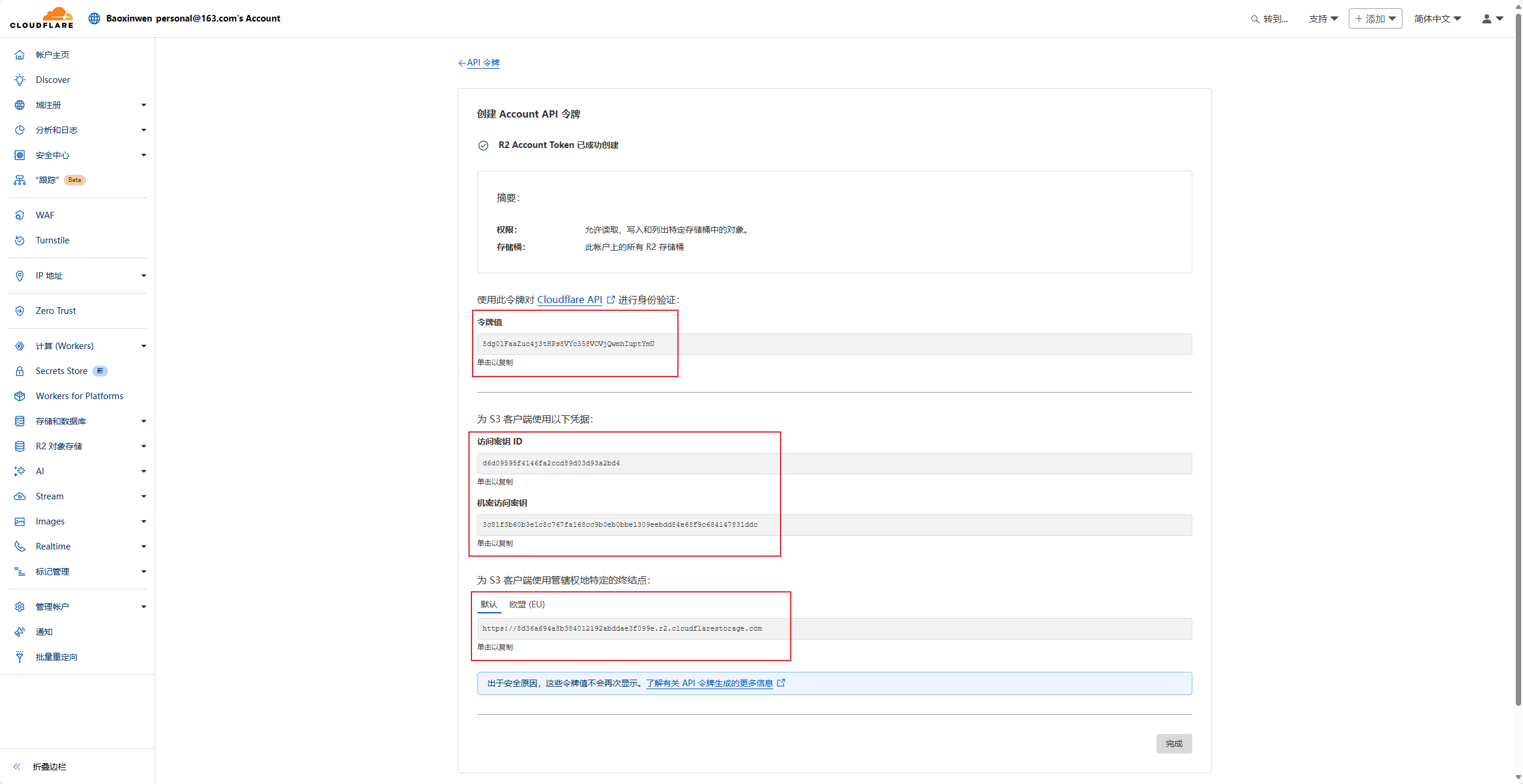This screenshot has width=1523, height=784.
Task: Click the Realtime phone icon
Action: [20, 547]
